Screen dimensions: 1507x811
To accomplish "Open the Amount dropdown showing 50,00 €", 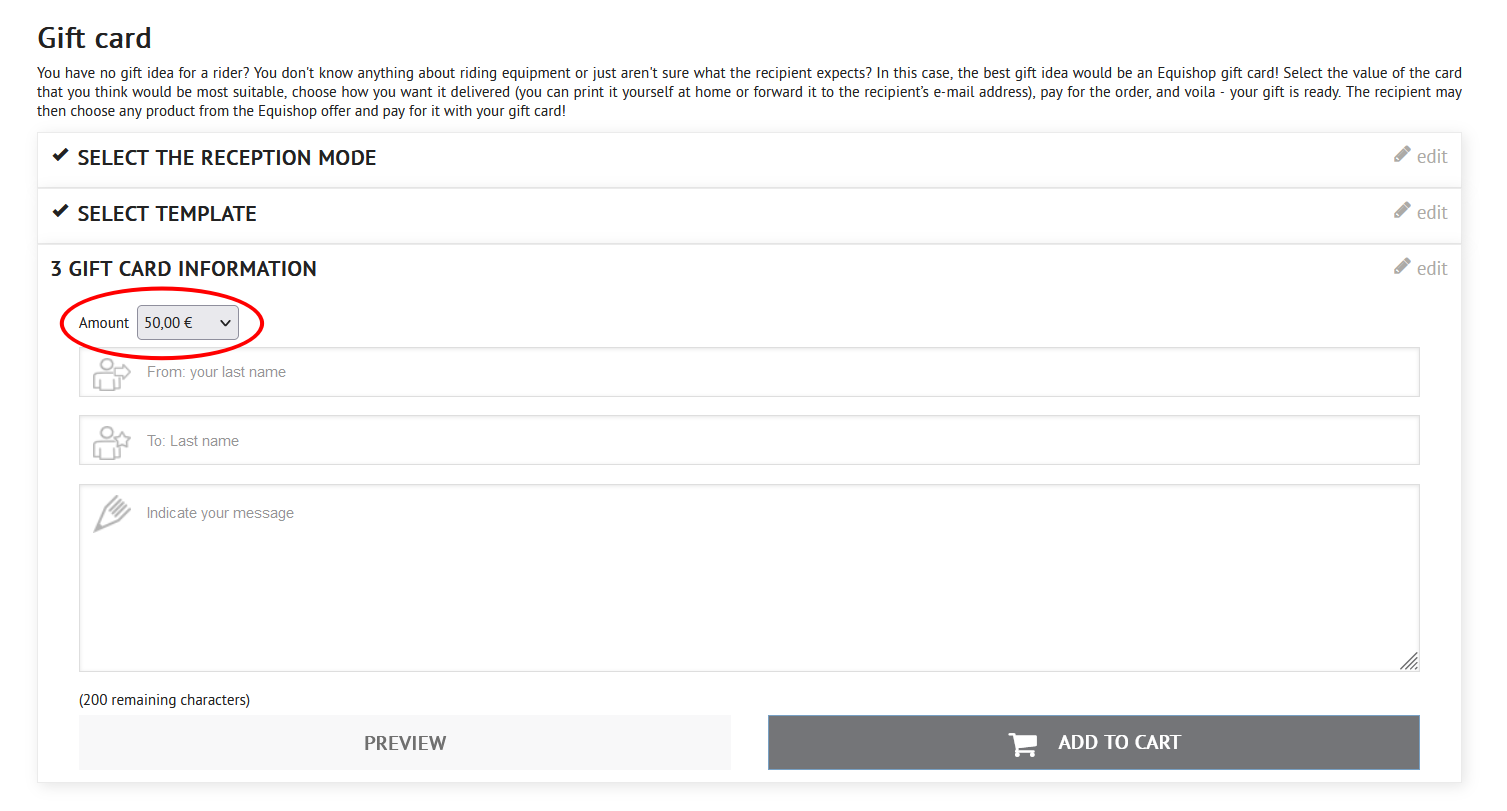I will (188, 323).
